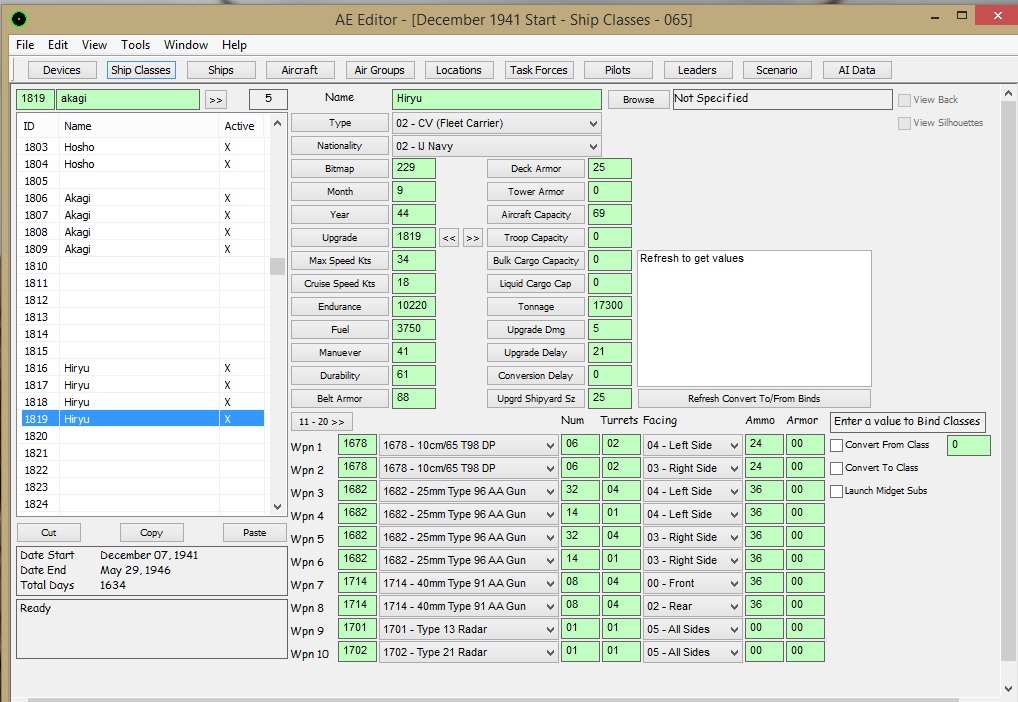Click the search forward '>>' button beside akagi
This screenshot has width=1018, height=702.
pyautogui.click(x=215, y=100)
